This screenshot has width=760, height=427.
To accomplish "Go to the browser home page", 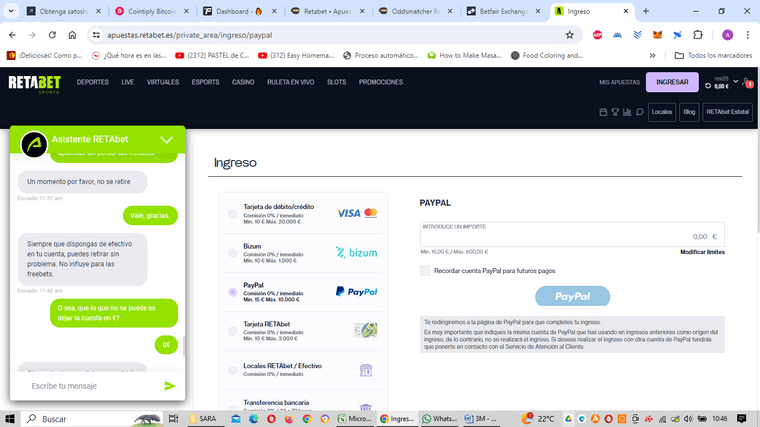I will pyautogui.click(x=72, y=35).
